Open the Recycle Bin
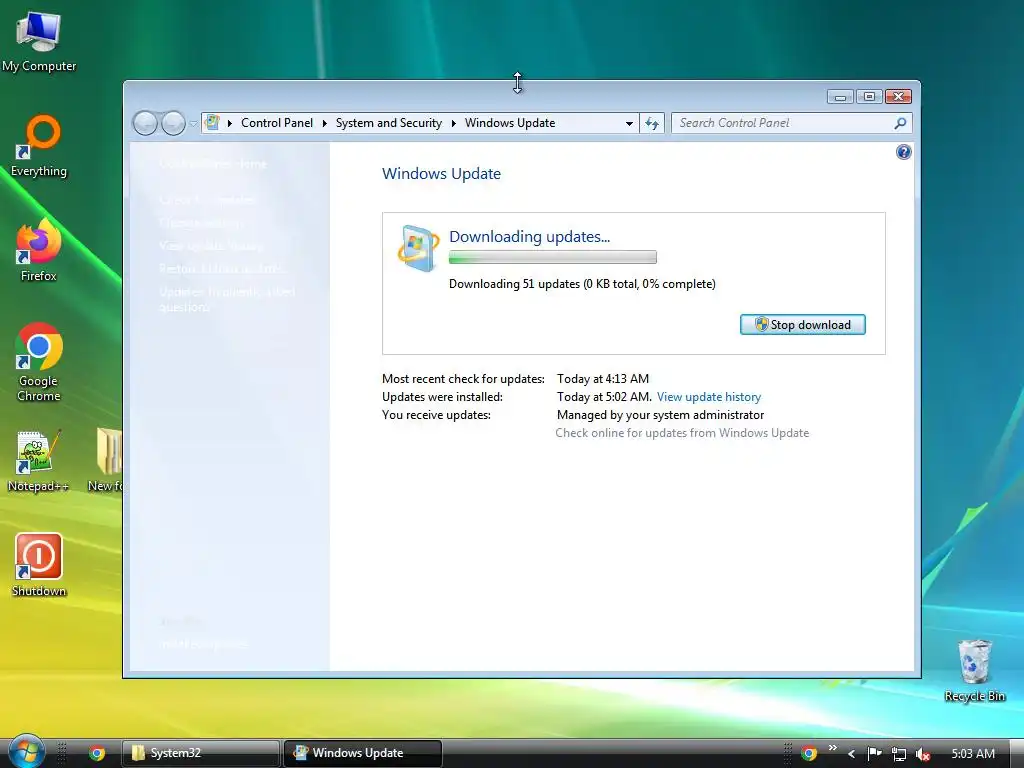Image resolution: width=1024 pixels, height=768 pixels. click(x=974, y=671)
